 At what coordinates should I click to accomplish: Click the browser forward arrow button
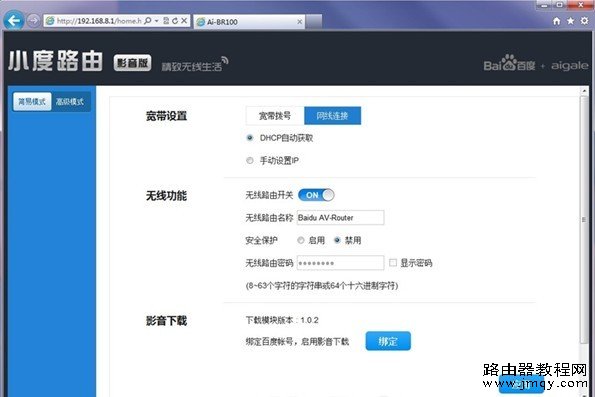click(x=33, y=20)
